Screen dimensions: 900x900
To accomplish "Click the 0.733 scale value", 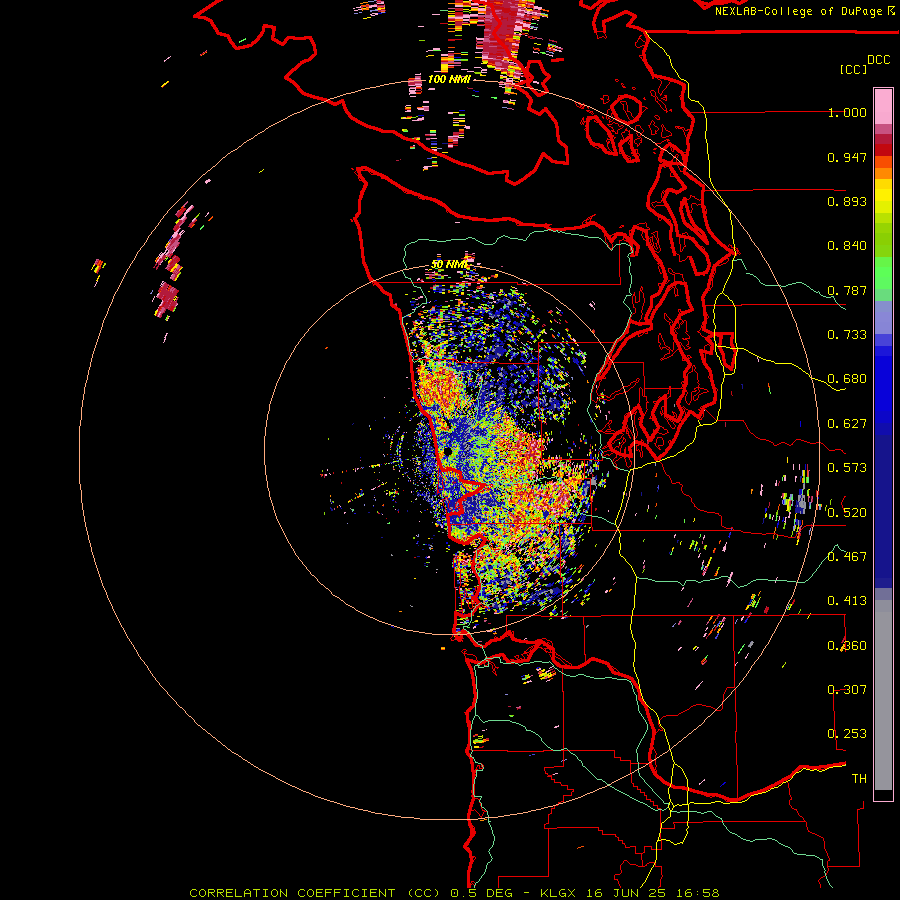I will (x=847, y=335).
